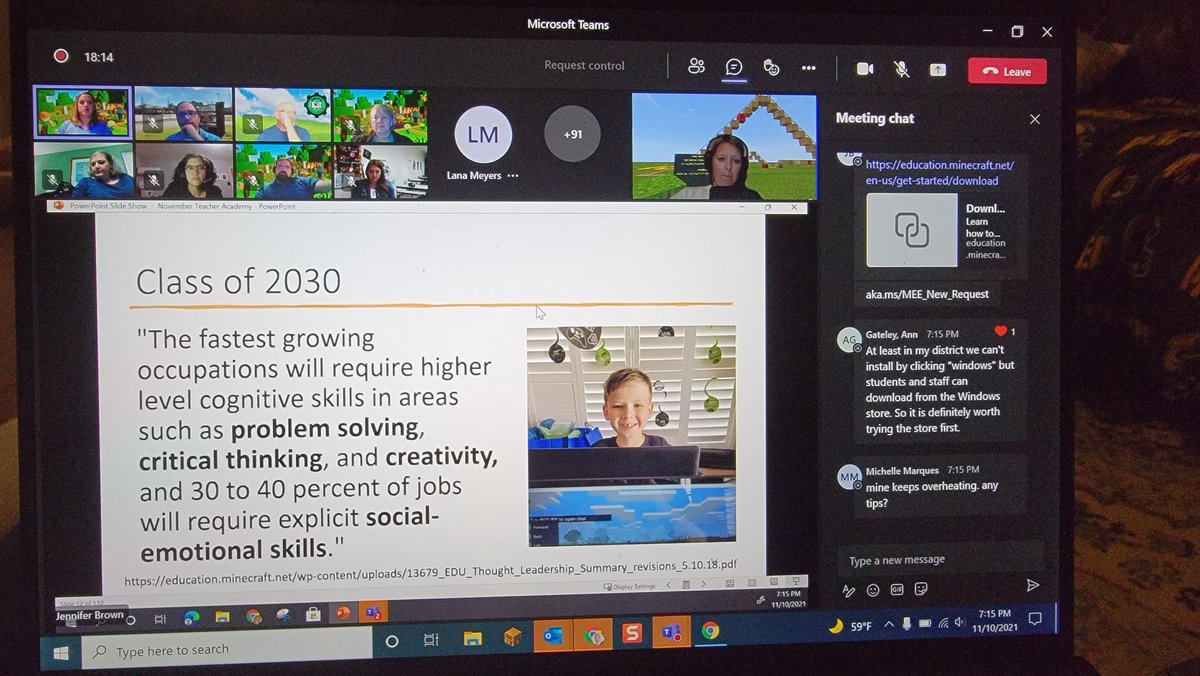Unmute the microphone in the call toolbar
Image resolution: width=1200 pixels, height=676 pixels.
coord(901,68)
